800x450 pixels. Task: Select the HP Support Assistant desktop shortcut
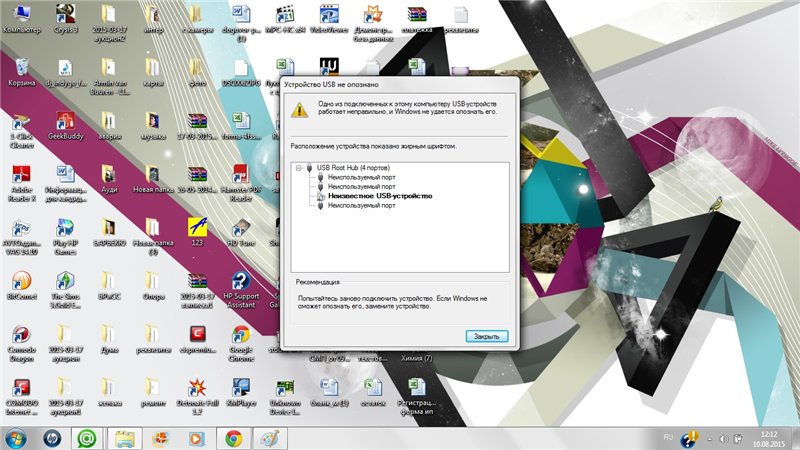tap(239, 285)
